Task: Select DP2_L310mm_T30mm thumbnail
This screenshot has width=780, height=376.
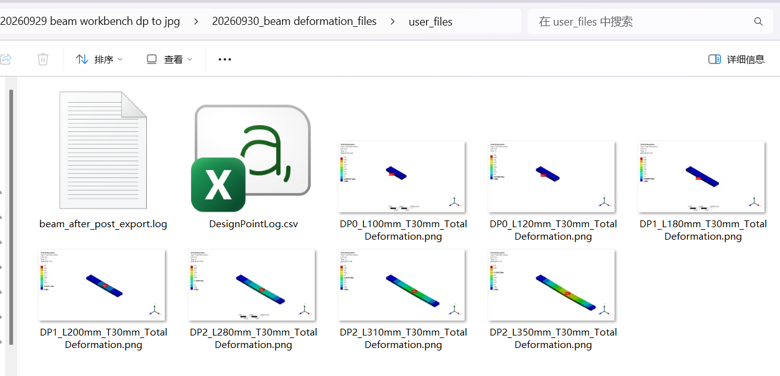Action: click(x=402, y=285)
